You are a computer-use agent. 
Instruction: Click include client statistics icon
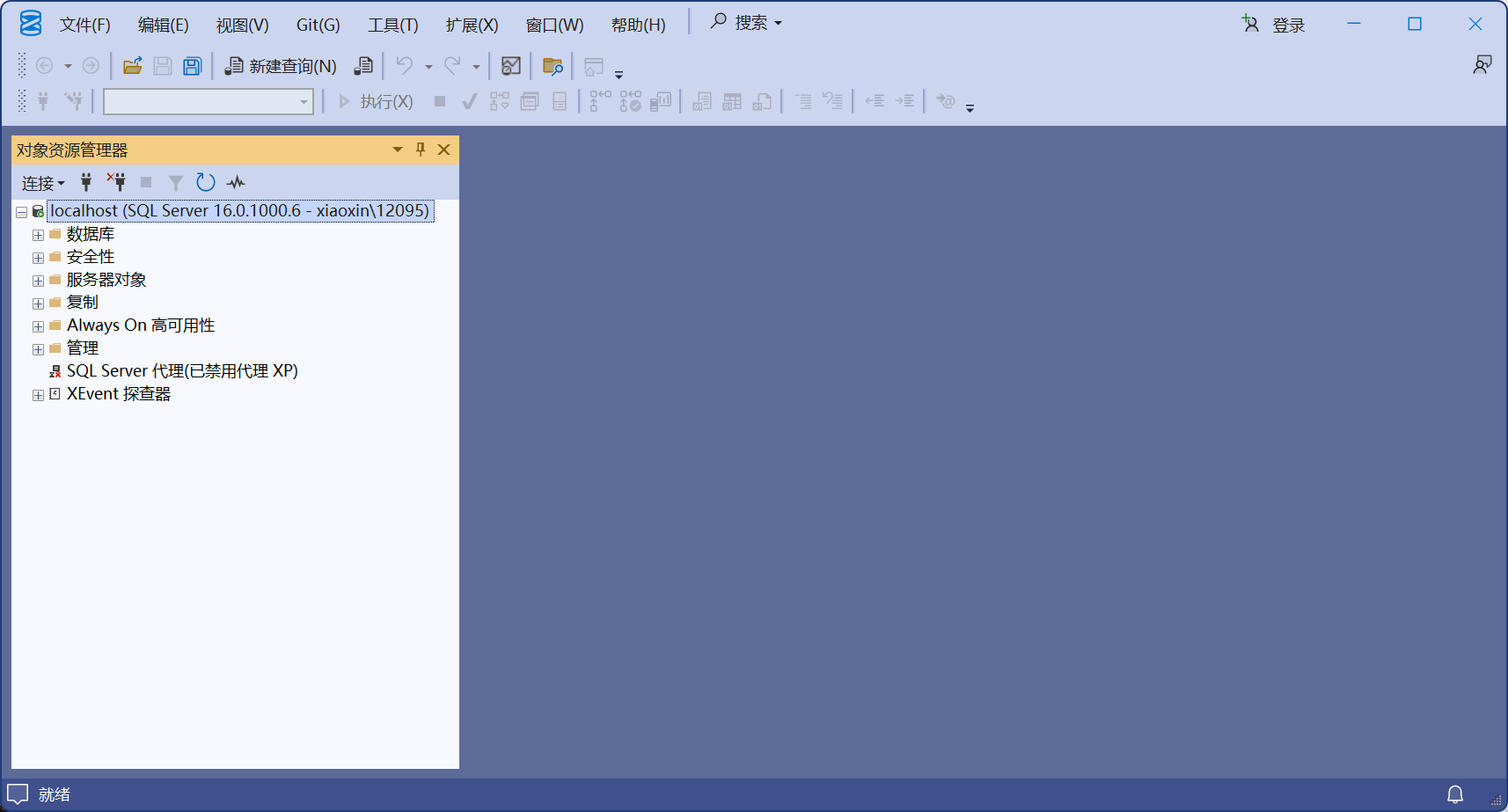661,101
